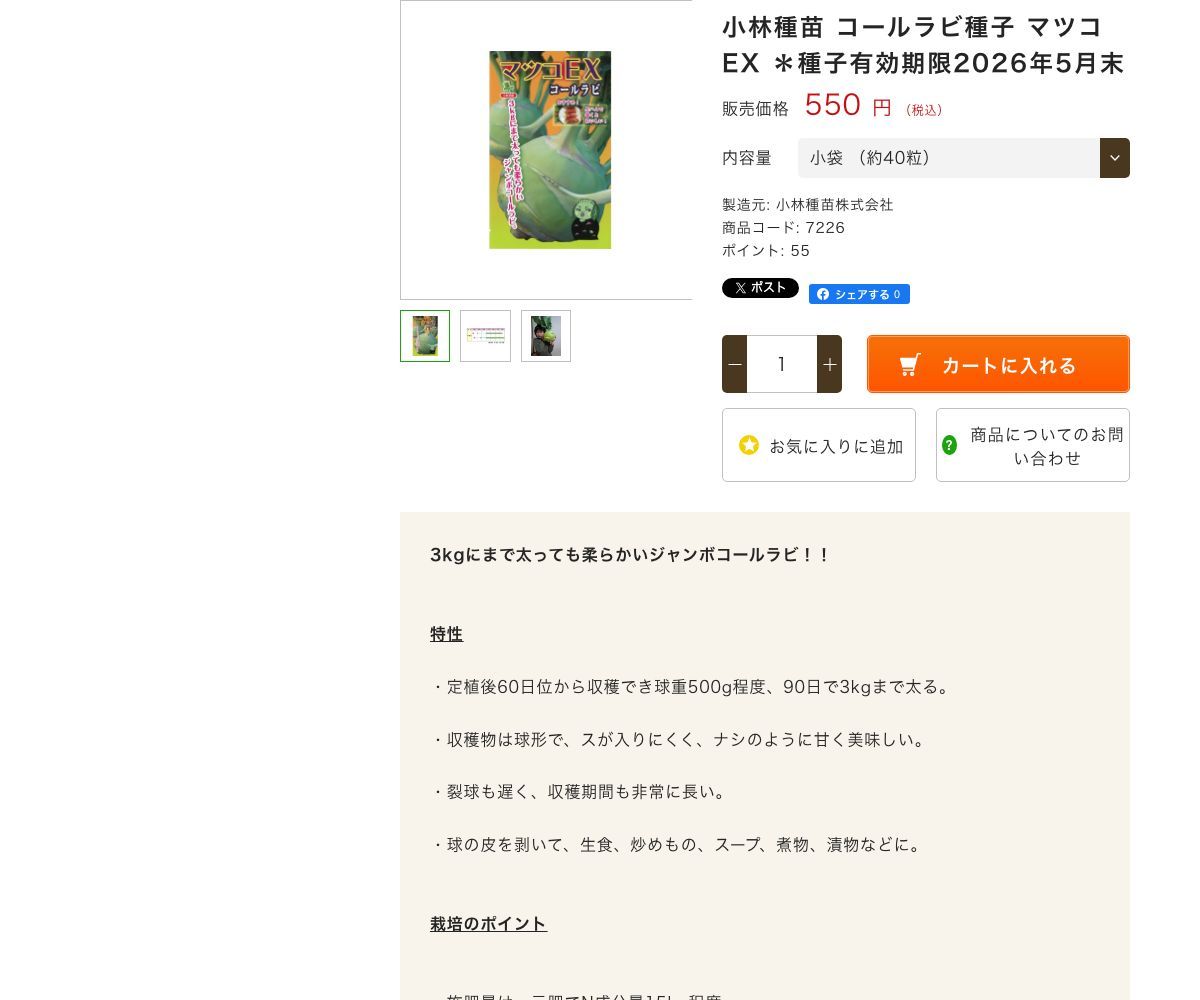Viewport: 1200px width, 1000px height.
Task: Add item with カートに入れる button
Action: (x=998, y=364)
